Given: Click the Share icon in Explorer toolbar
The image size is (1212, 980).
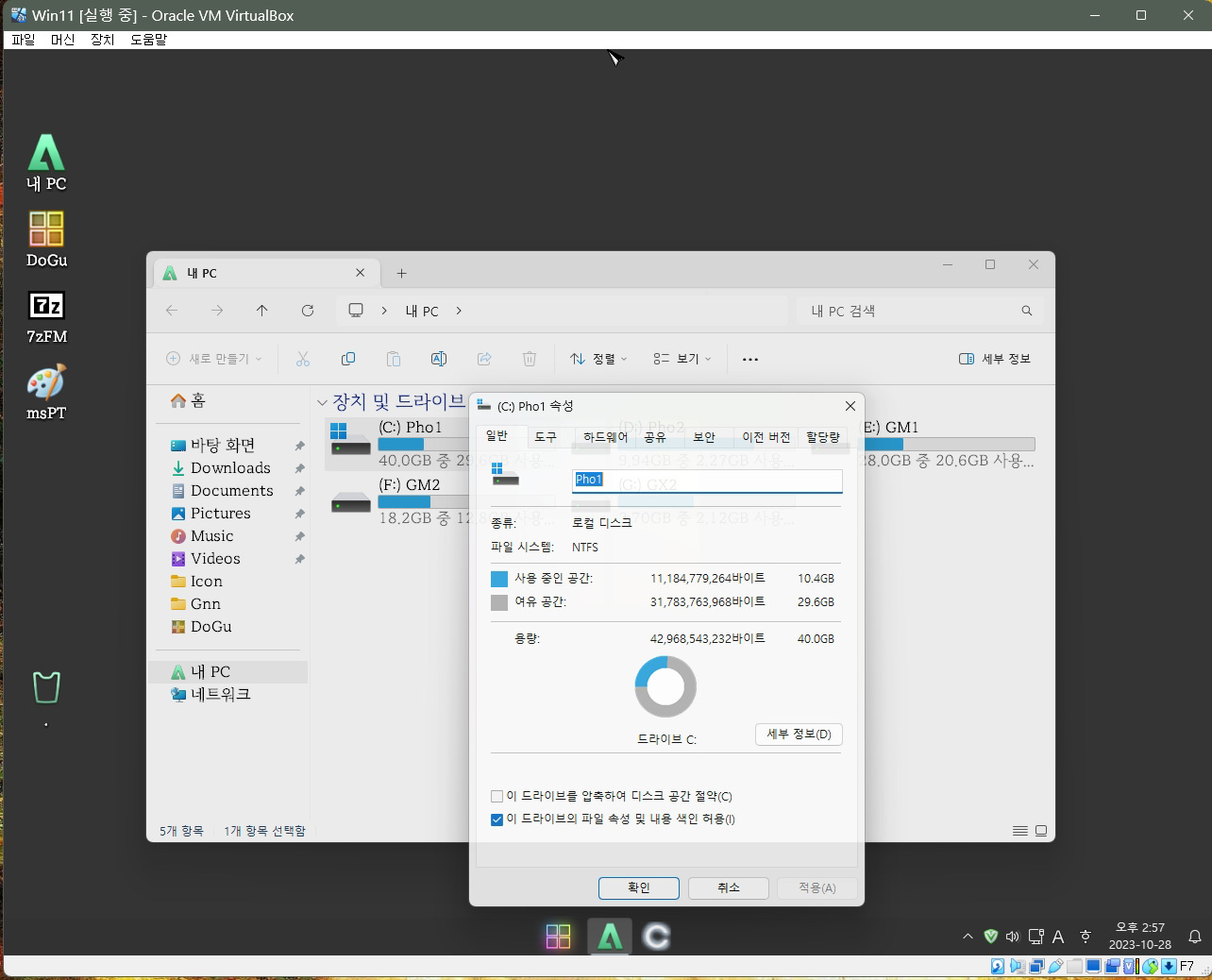Looking at the screenshot, I should pyautogui.click(x=484, y=359).
